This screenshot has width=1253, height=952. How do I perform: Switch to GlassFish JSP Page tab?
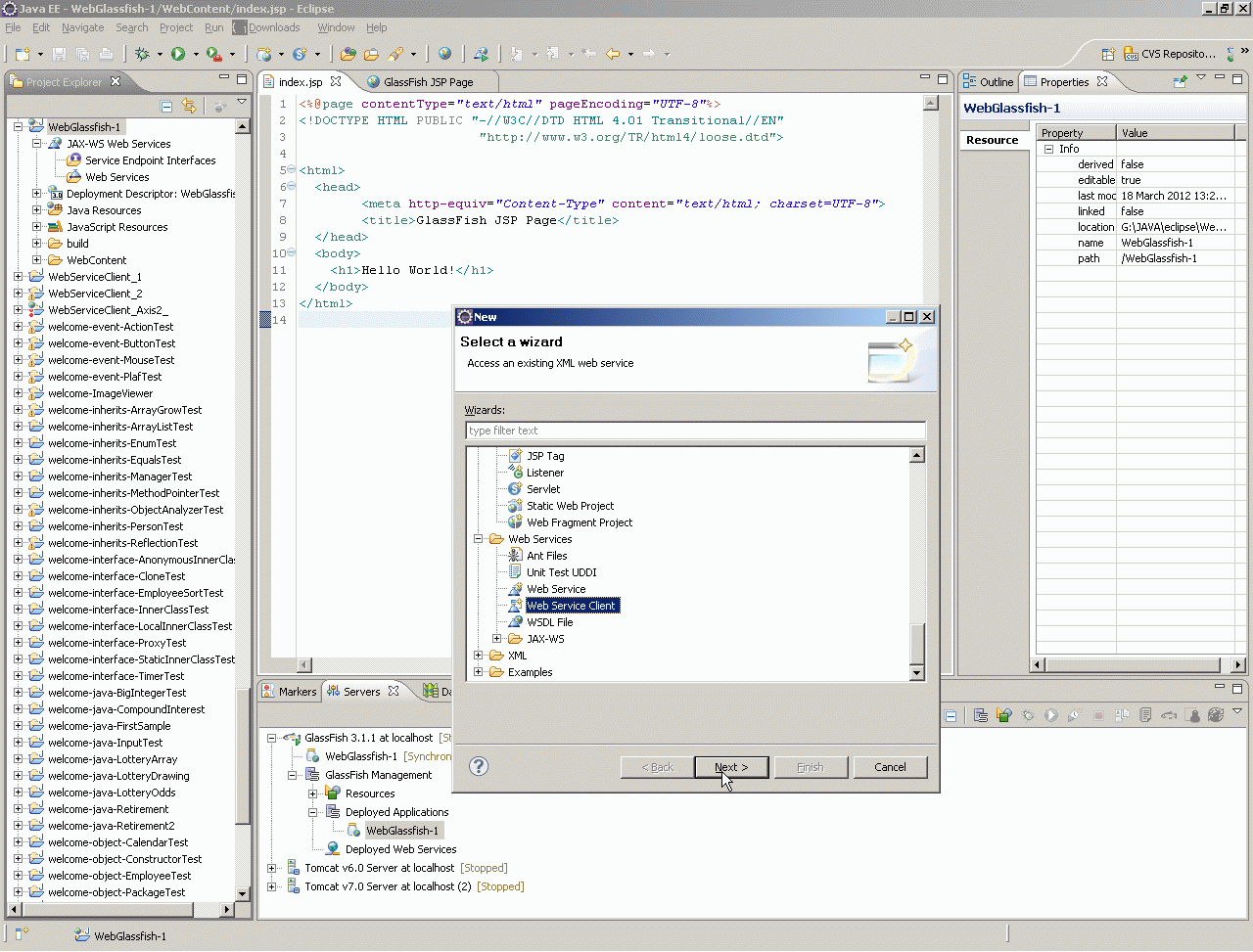tap(428, 82)
